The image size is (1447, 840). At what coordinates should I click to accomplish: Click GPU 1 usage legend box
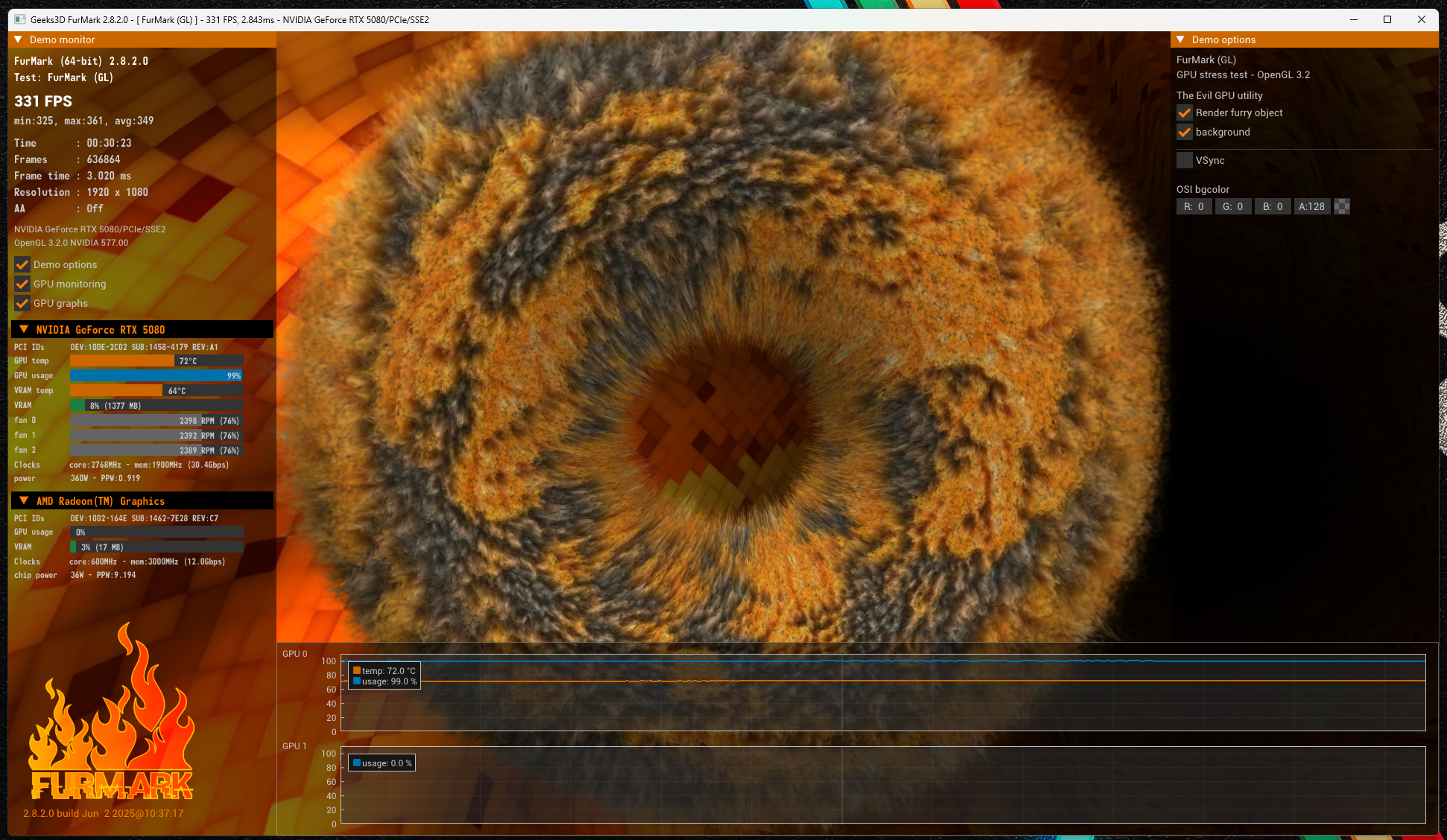pyautogui.click(x=382, y=763)
